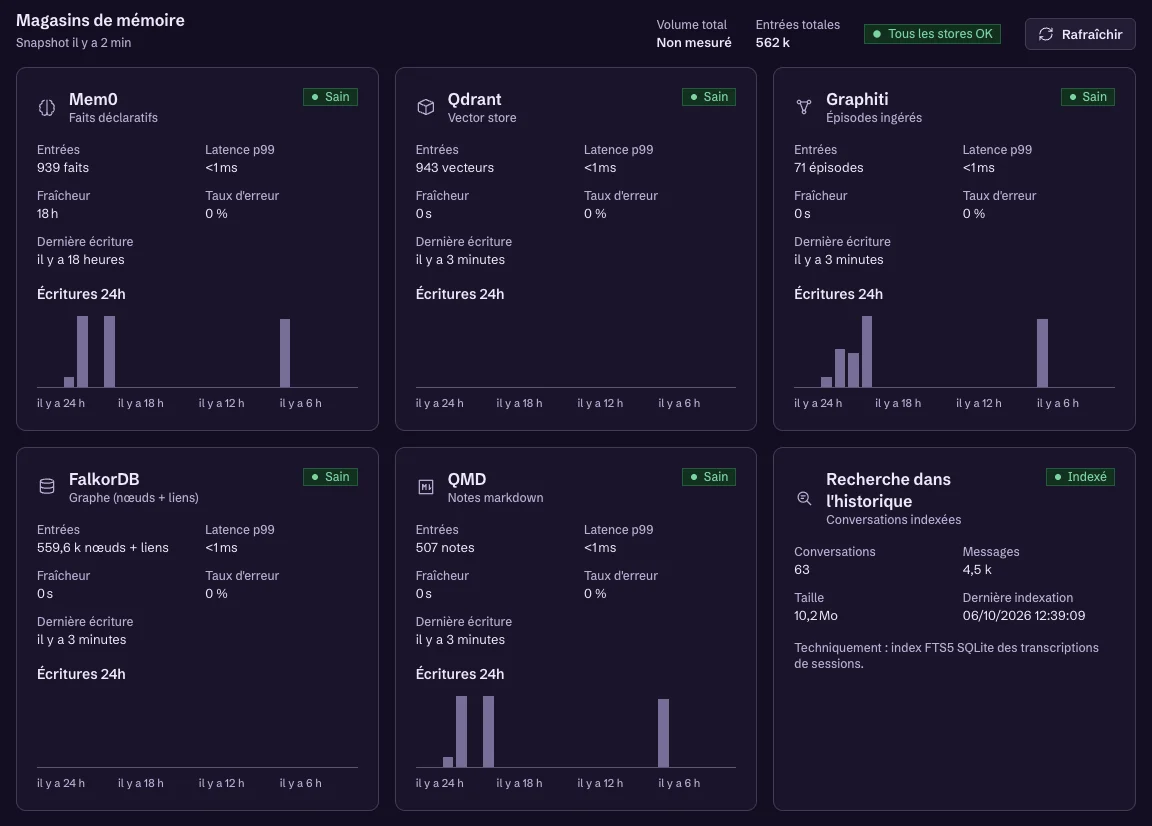The height and width of the screenshot is (826, 1152).
Task: Select the QMD card title
Action: point(467,479)
